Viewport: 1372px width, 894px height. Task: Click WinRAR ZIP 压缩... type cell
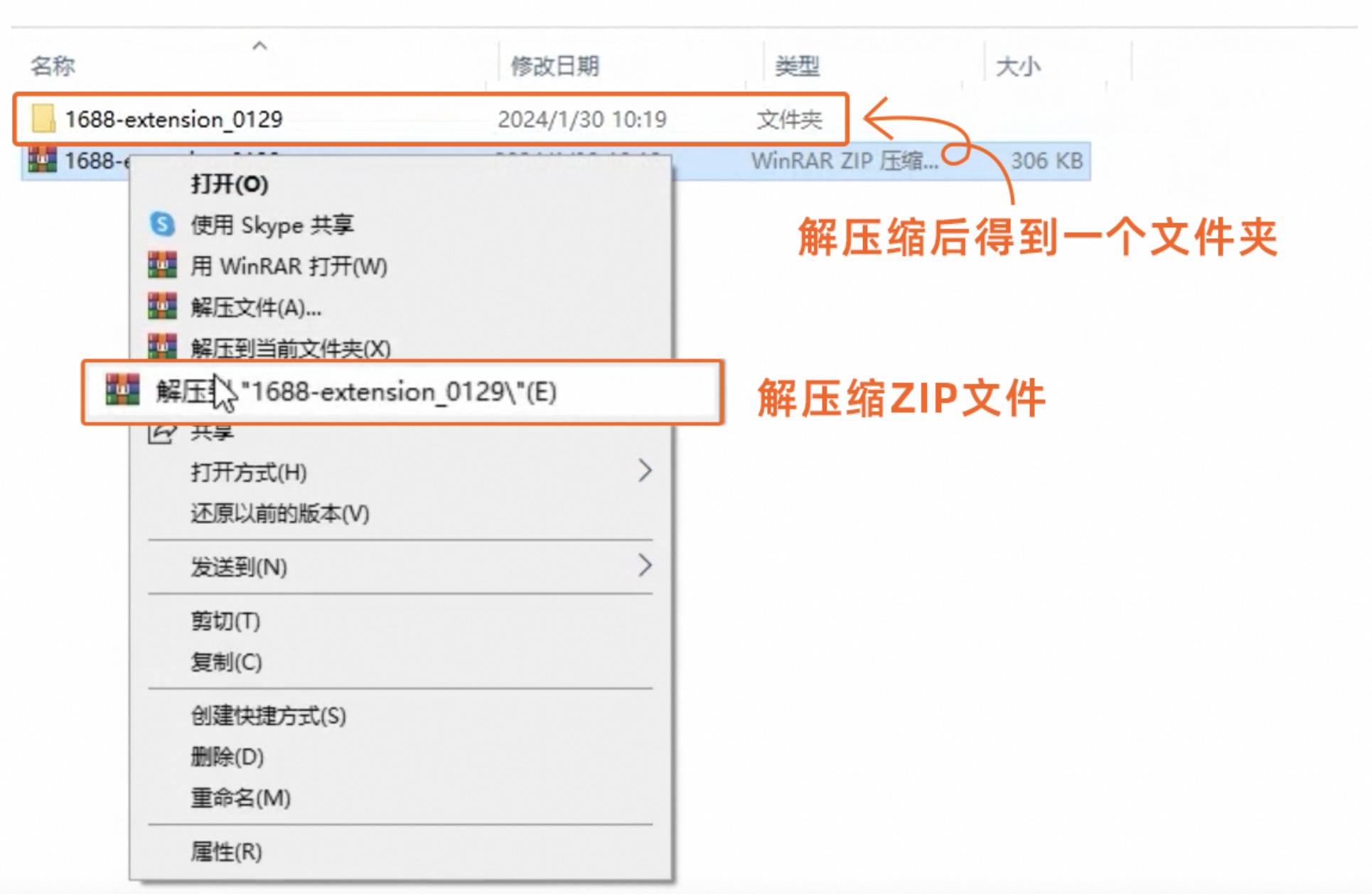pyautogui.click(x=845, y=161)
